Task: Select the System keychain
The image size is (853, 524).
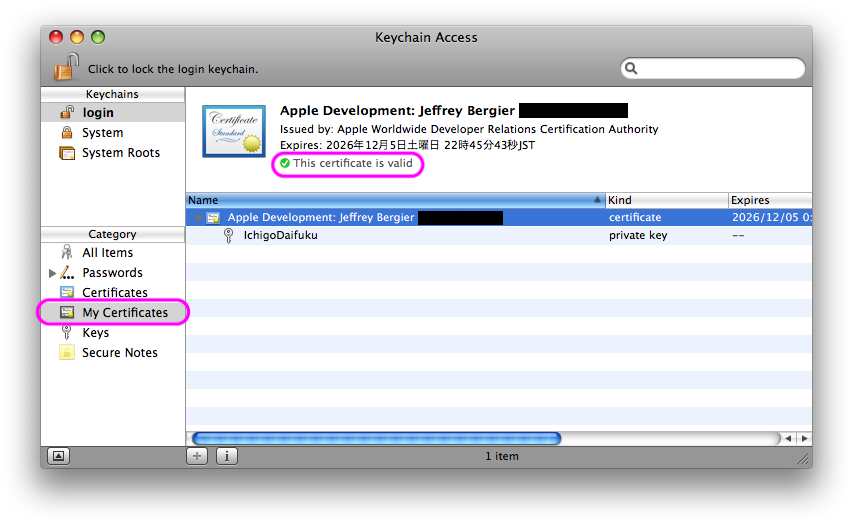Action: (102, 133)
